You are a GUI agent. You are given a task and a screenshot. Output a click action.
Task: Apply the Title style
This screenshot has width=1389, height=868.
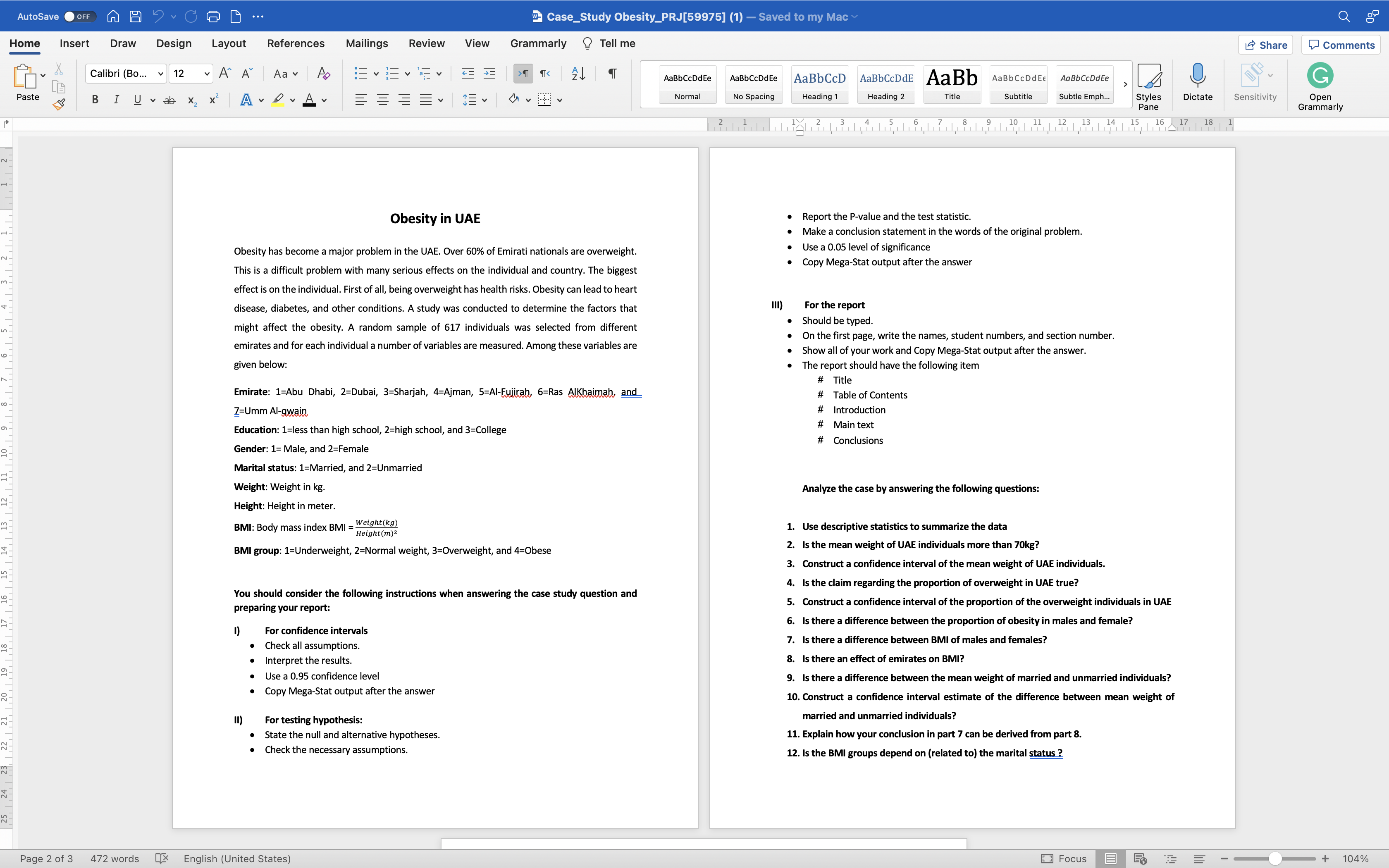(x=952, y=84)
